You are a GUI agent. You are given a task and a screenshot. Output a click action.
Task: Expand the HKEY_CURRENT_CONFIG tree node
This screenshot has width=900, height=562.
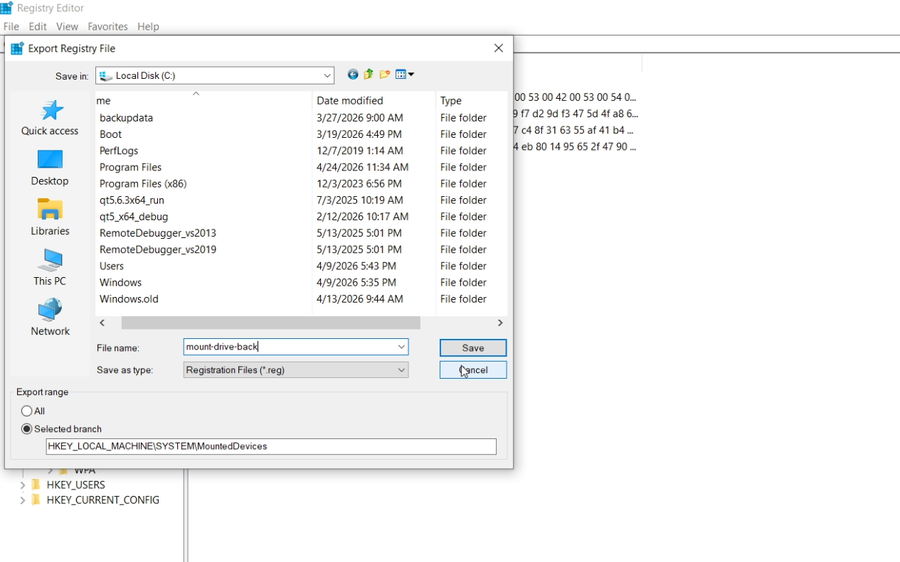22,500
